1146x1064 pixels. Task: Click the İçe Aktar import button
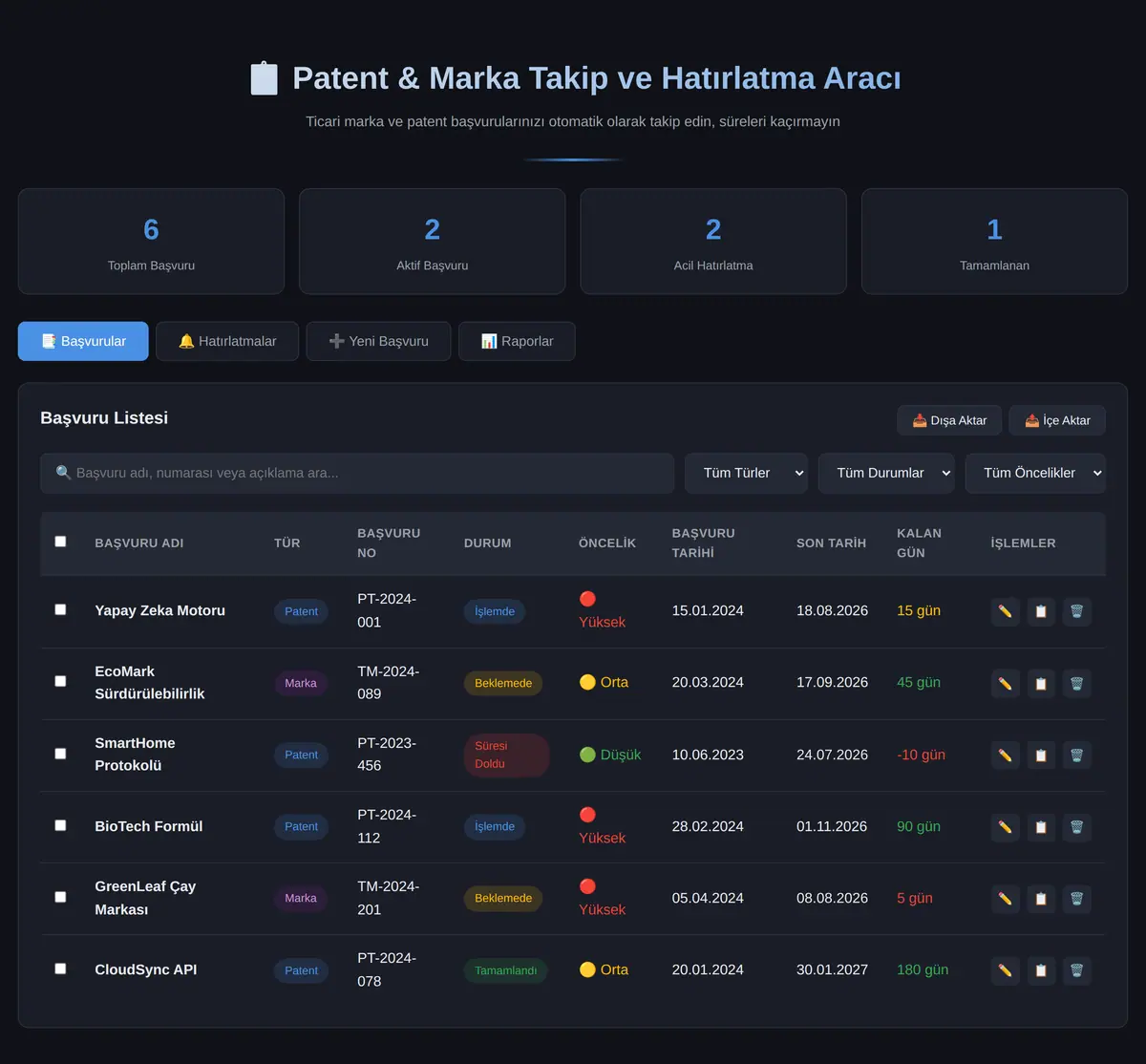click(1057, 420)
